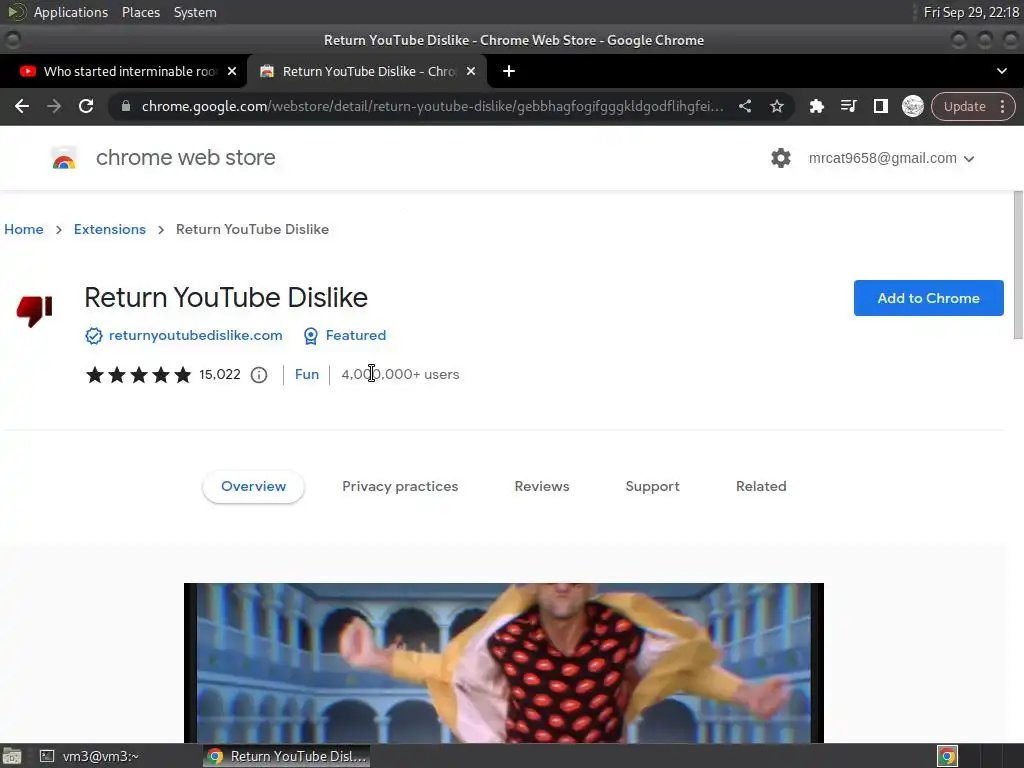The width and height of the screenshot is (1024, 768).
Task: Open the Applications menu
Action: point(71,12)
